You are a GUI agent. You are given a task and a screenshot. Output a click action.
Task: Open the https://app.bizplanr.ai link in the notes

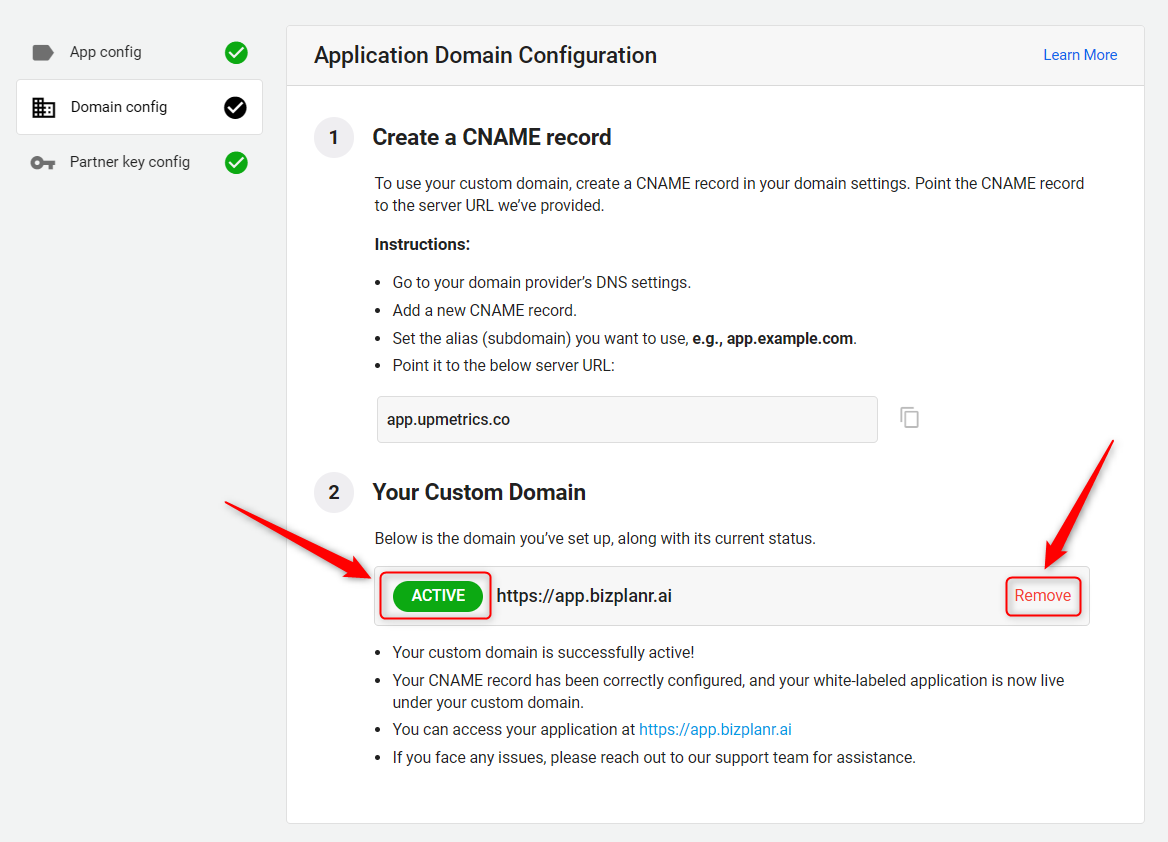pos(715,729)
